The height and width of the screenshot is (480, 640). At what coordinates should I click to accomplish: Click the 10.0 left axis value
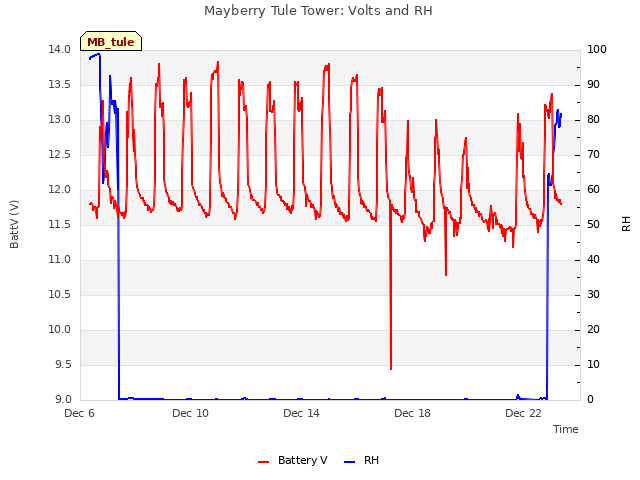click(x=60, y=330)
